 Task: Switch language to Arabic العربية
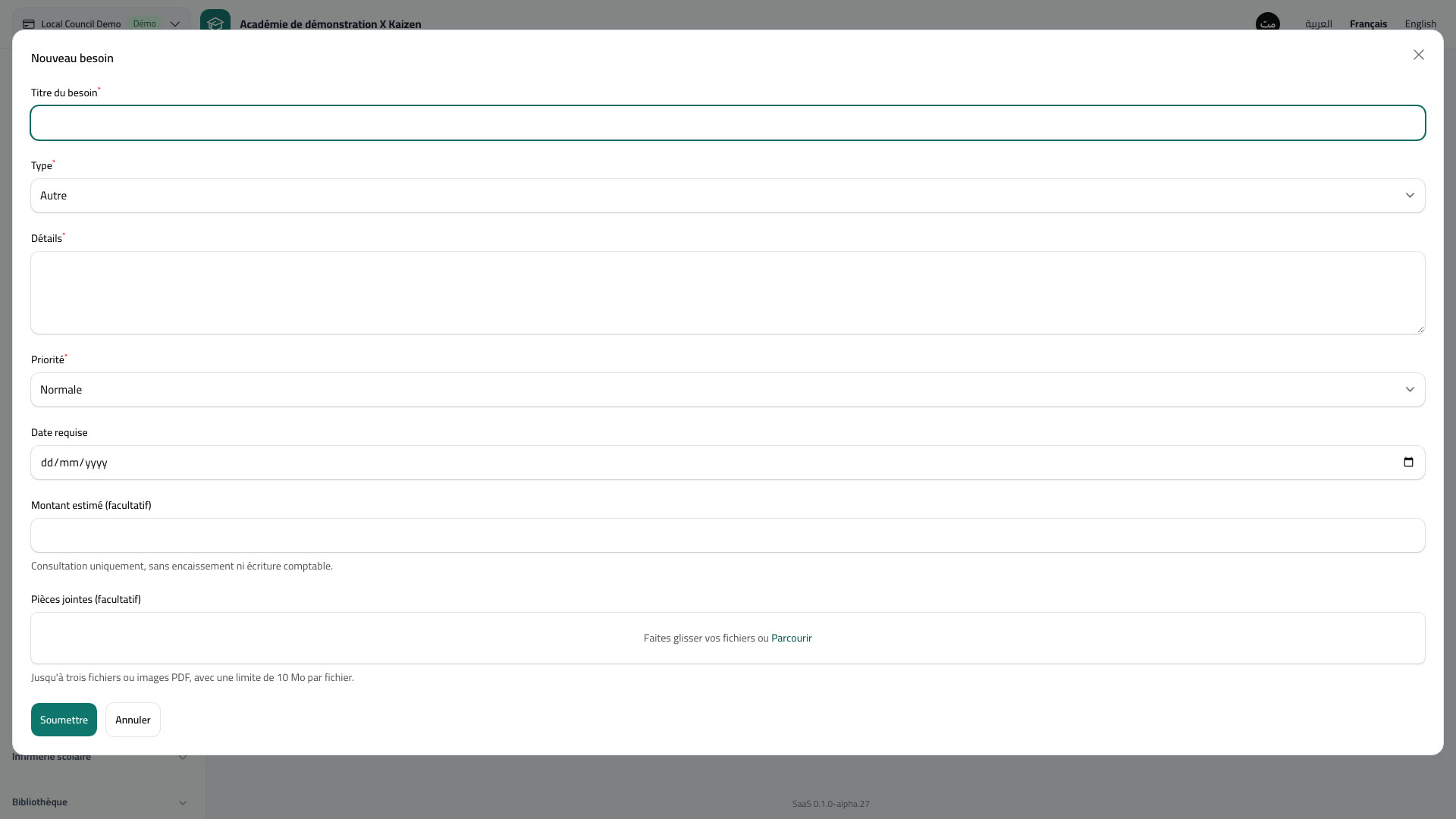(1318, 24)
